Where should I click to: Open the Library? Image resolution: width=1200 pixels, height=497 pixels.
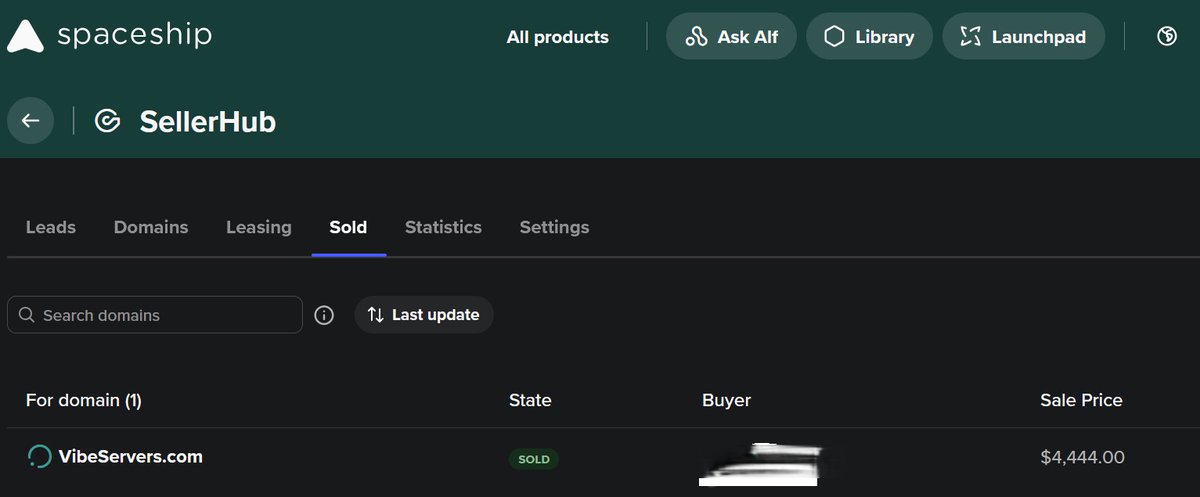(869, 37)
